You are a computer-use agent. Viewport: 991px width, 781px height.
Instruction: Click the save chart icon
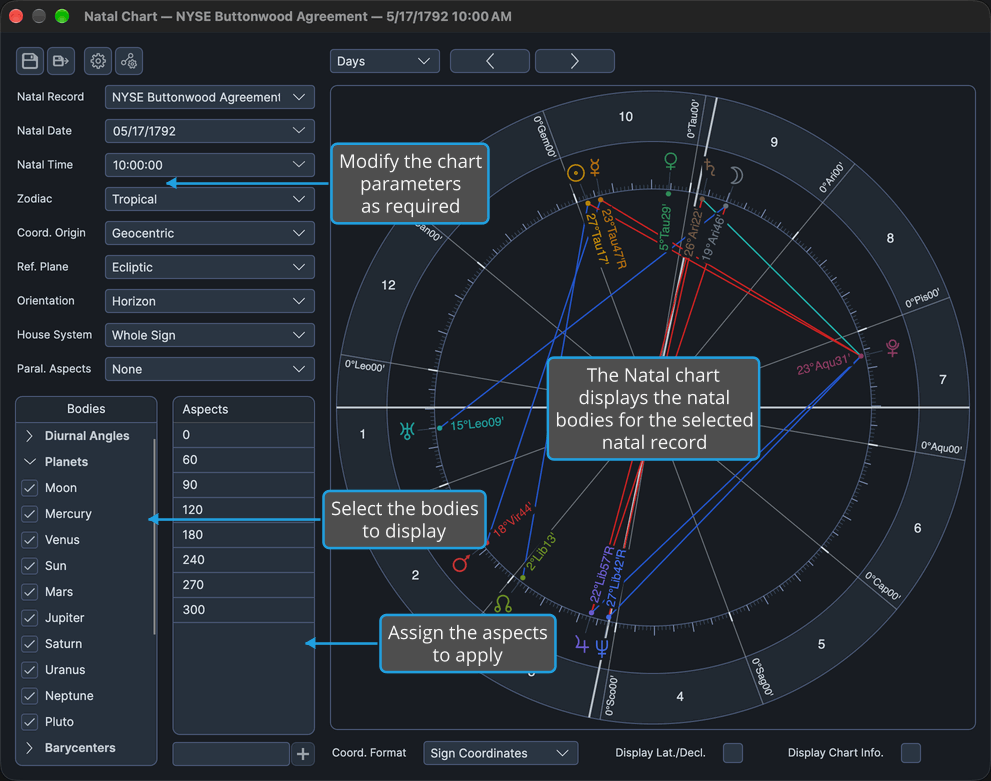coord(30,61)
